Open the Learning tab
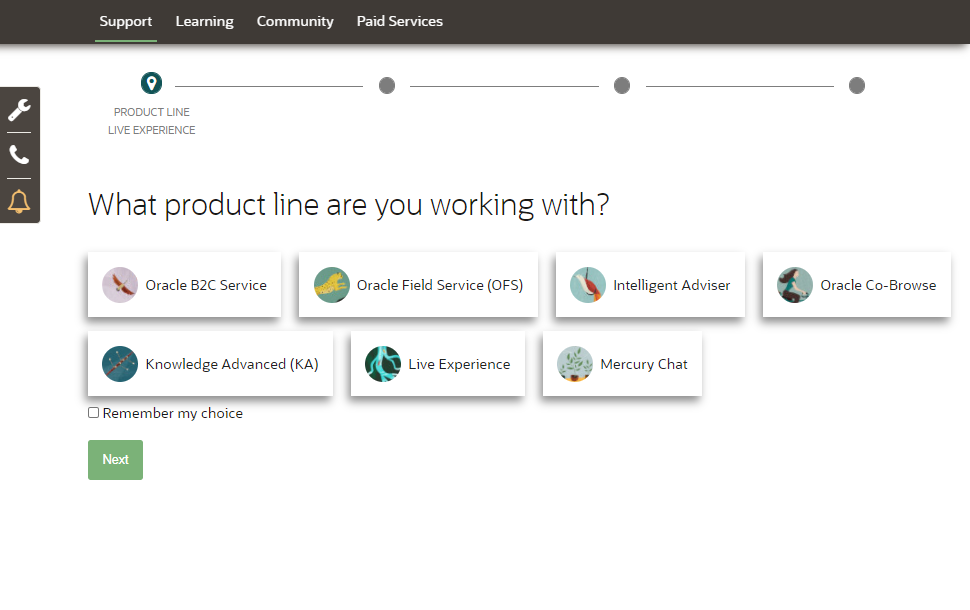This screenshot has width=970, height=610. (x=205, y=21)
